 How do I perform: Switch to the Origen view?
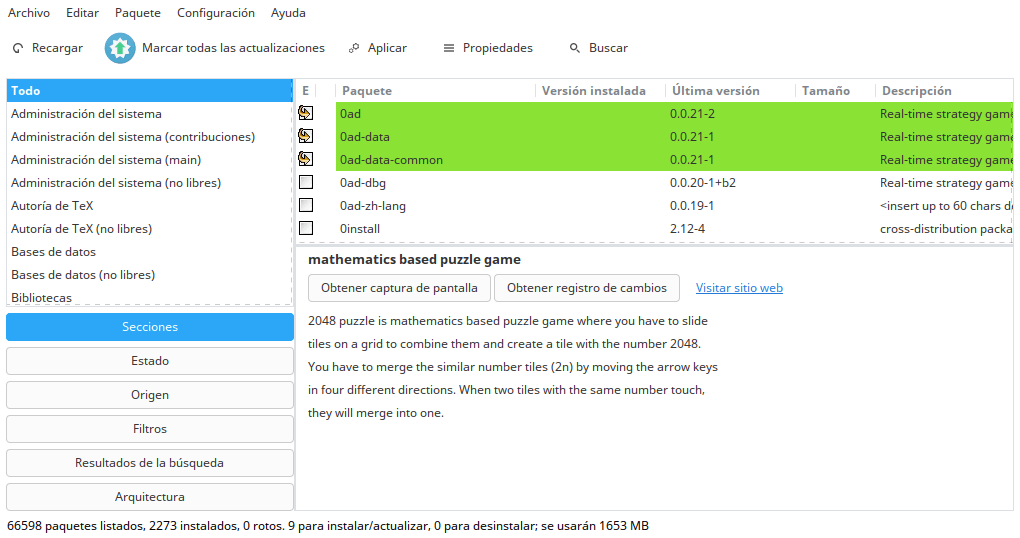pos(150,395)
